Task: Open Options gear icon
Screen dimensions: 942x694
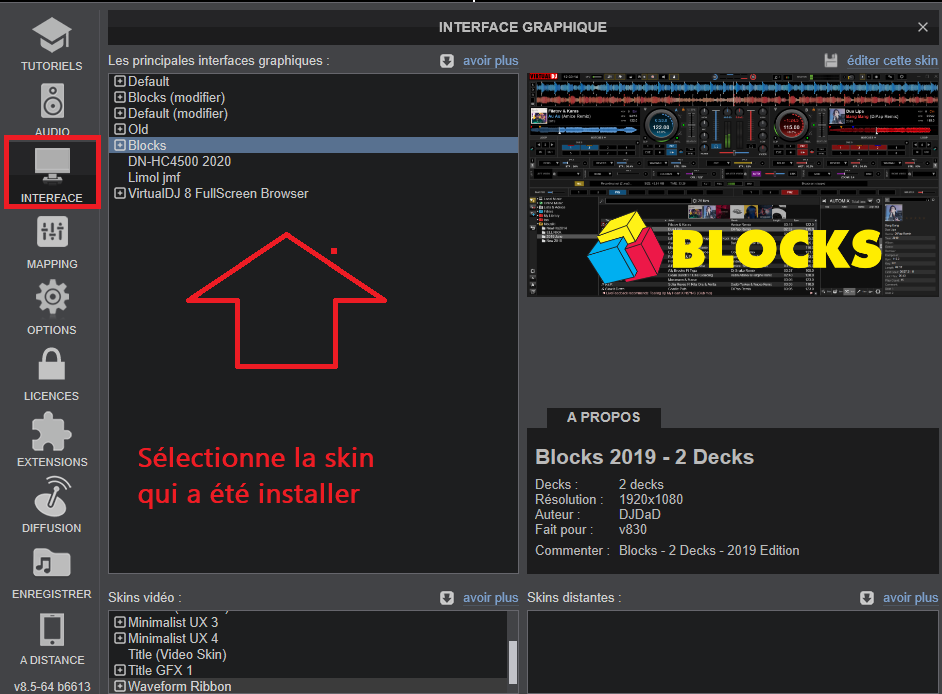Action: (52, 297)
